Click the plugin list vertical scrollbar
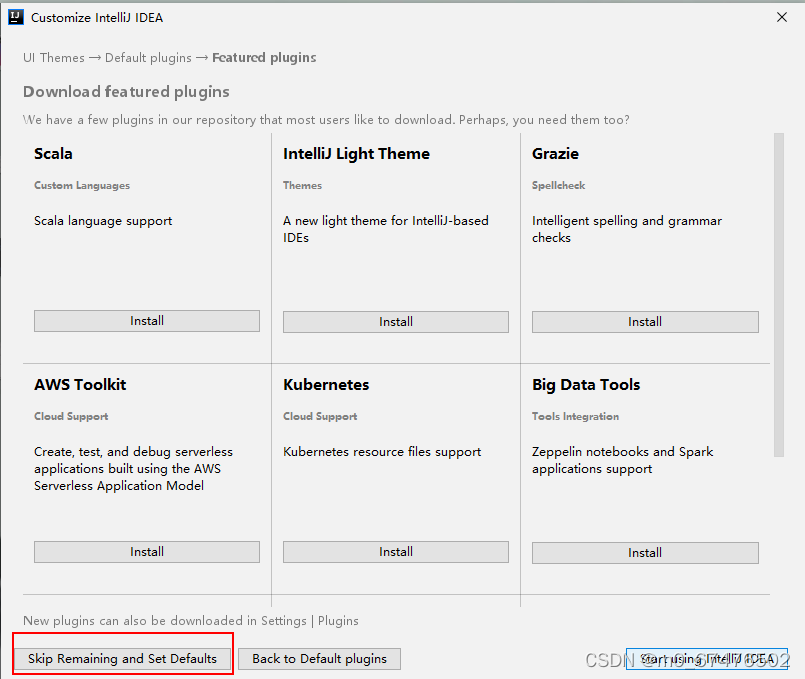 [779, 295]
